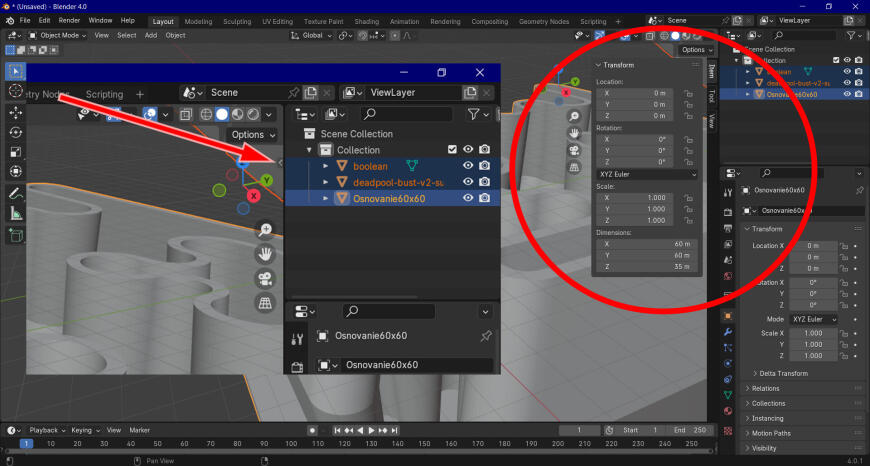Image resolution: width=870 pixels, height=466 pixels.
Task: Open the Material properties tab
Action: tap(729, 411)
